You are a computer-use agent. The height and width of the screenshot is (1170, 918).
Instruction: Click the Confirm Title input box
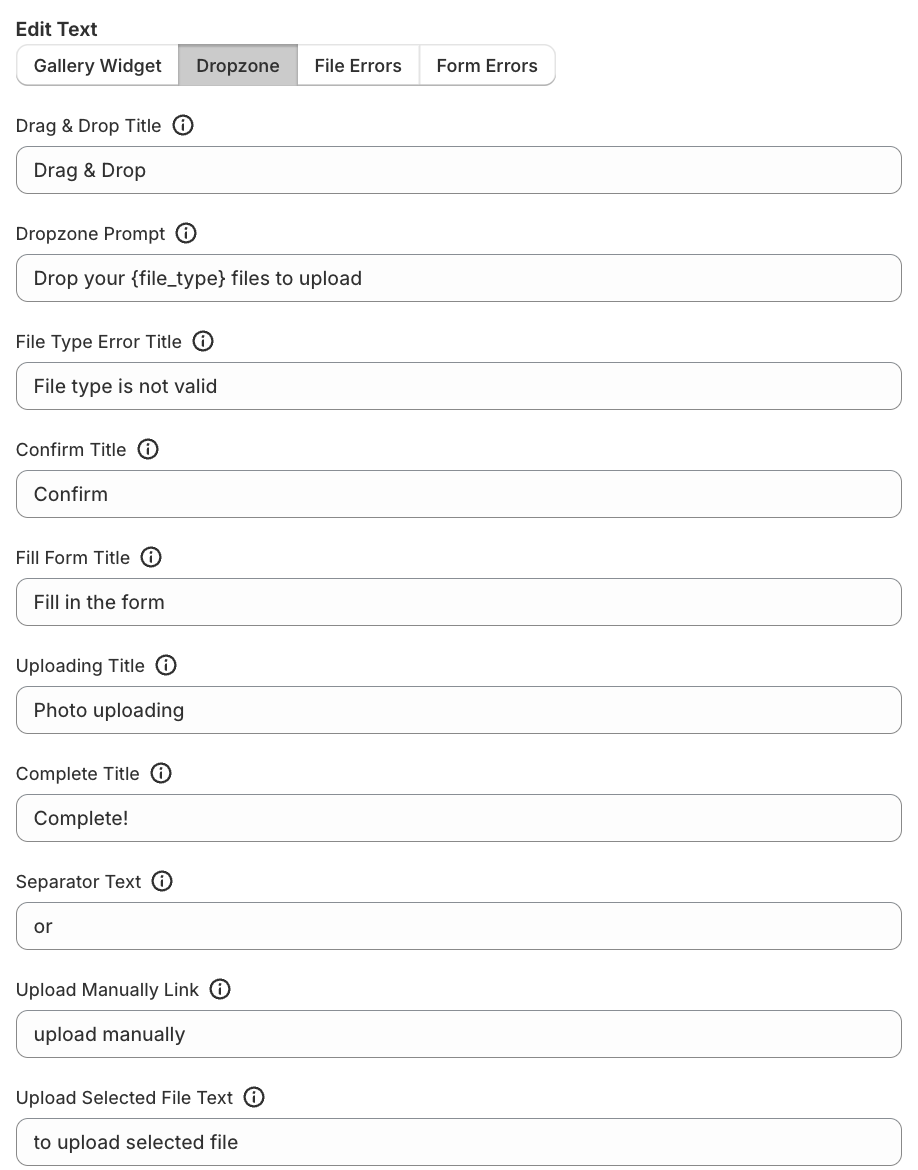pyautogui.click(x=459, y=494)
